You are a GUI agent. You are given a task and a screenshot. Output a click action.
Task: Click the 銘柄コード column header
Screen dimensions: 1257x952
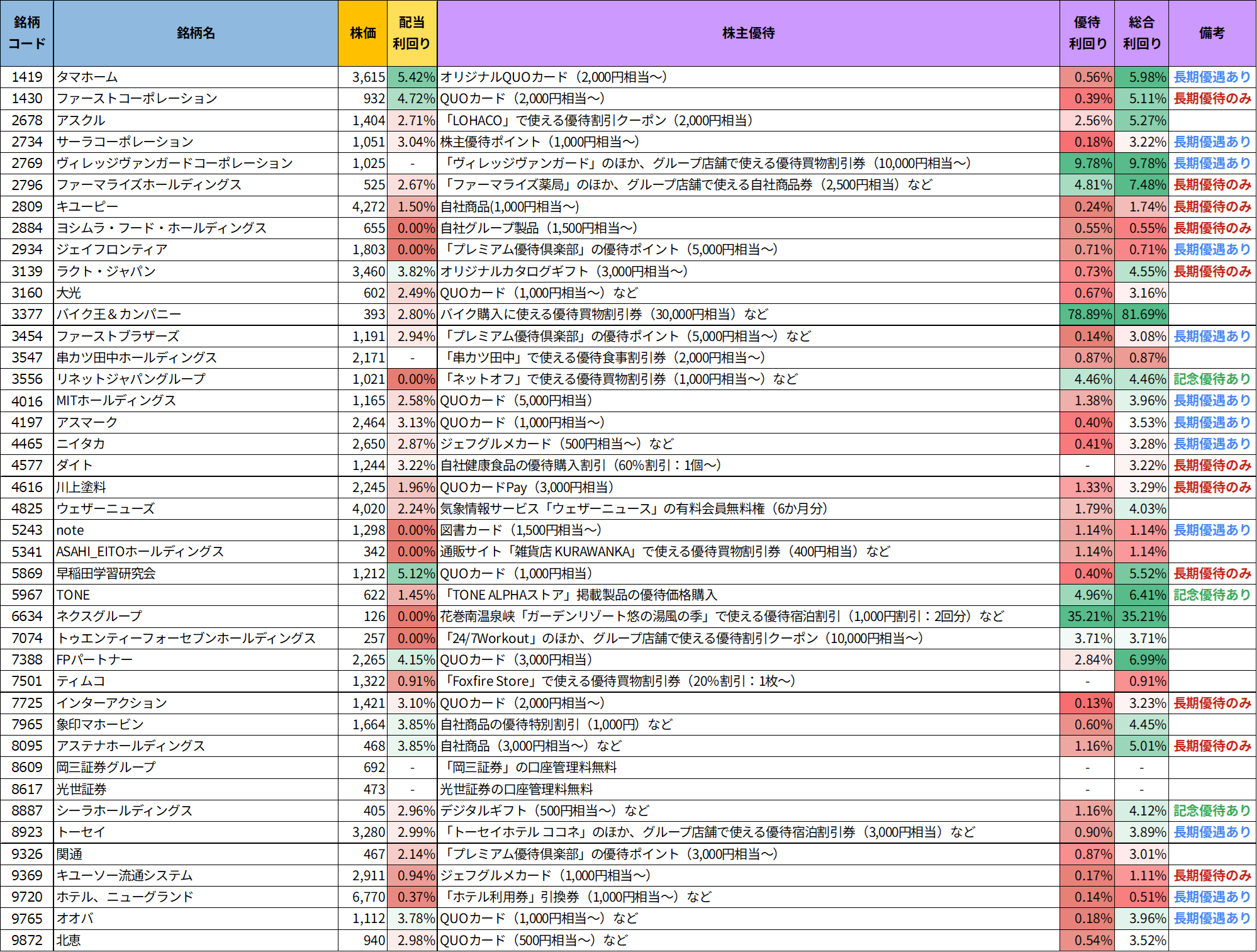tap(26, 33)
